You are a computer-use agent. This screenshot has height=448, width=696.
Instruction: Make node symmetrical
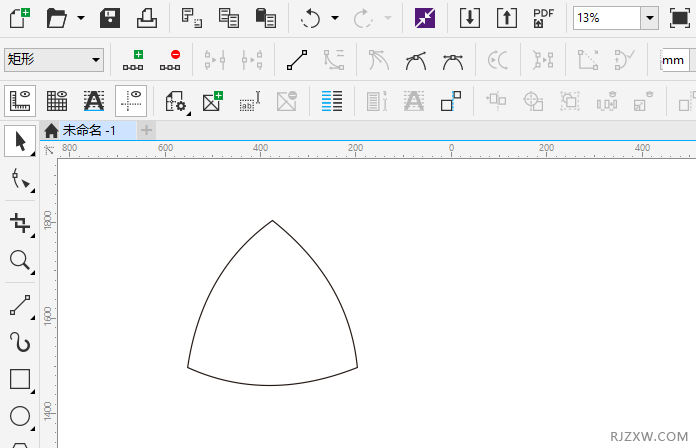coord(452,60)
